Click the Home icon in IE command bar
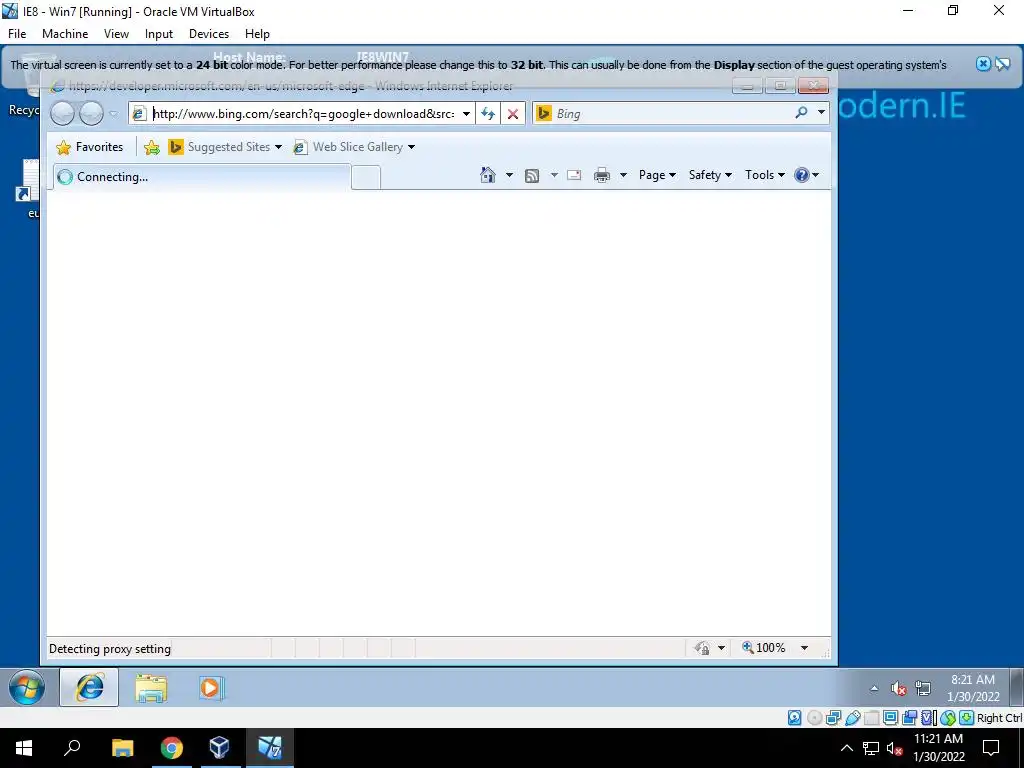Screen dimensions: 1024x768 (x=488, y=175)
